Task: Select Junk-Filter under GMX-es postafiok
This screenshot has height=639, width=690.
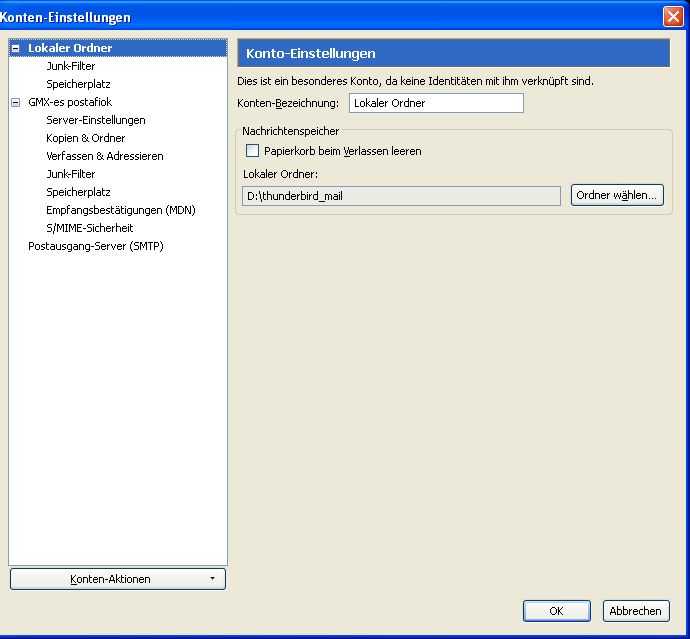Action: click(x=71, y=174)
